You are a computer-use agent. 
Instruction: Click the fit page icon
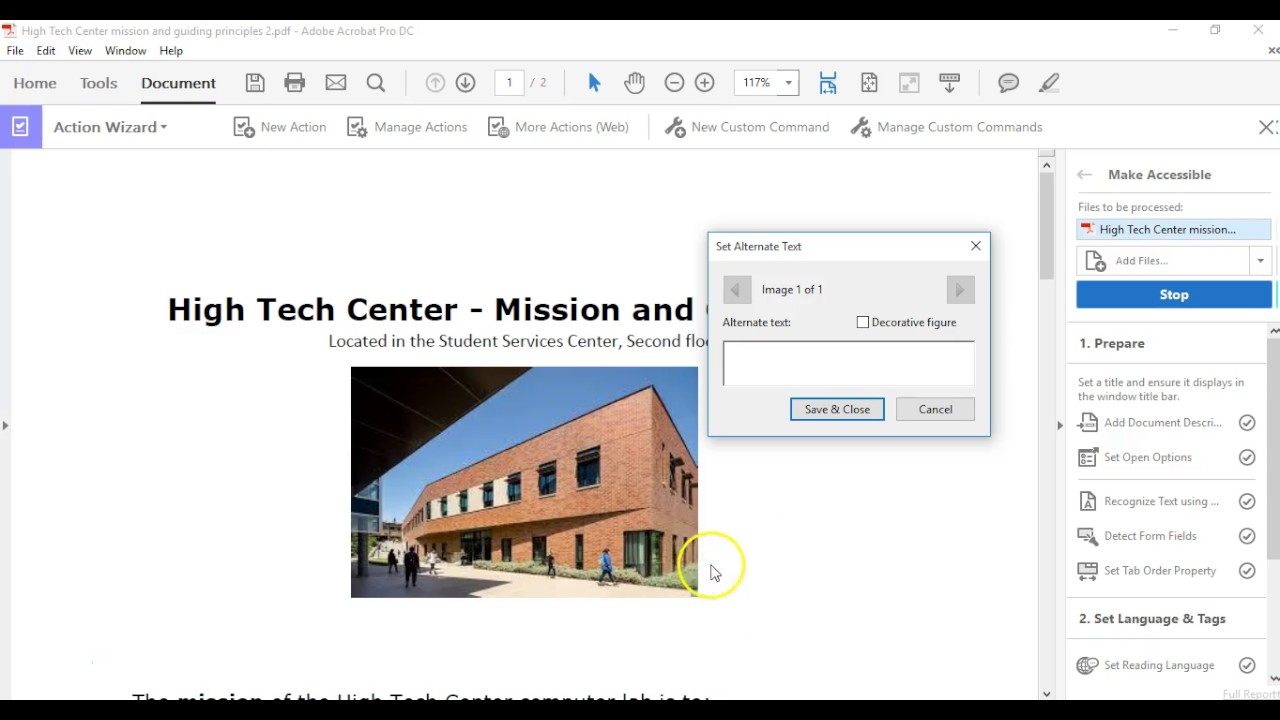[869, 83]
